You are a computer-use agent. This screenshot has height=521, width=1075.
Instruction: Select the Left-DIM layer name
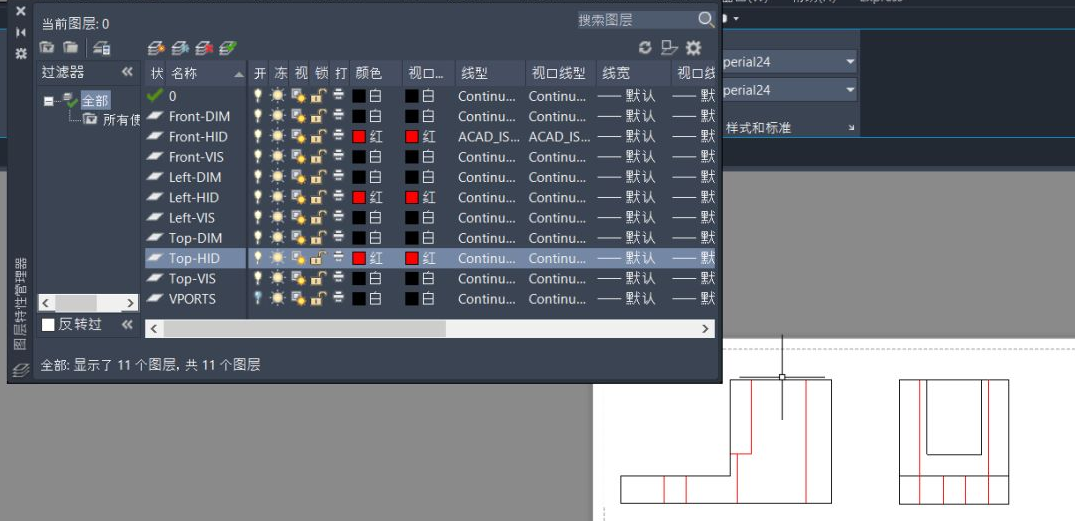click(x=195, y=178)
